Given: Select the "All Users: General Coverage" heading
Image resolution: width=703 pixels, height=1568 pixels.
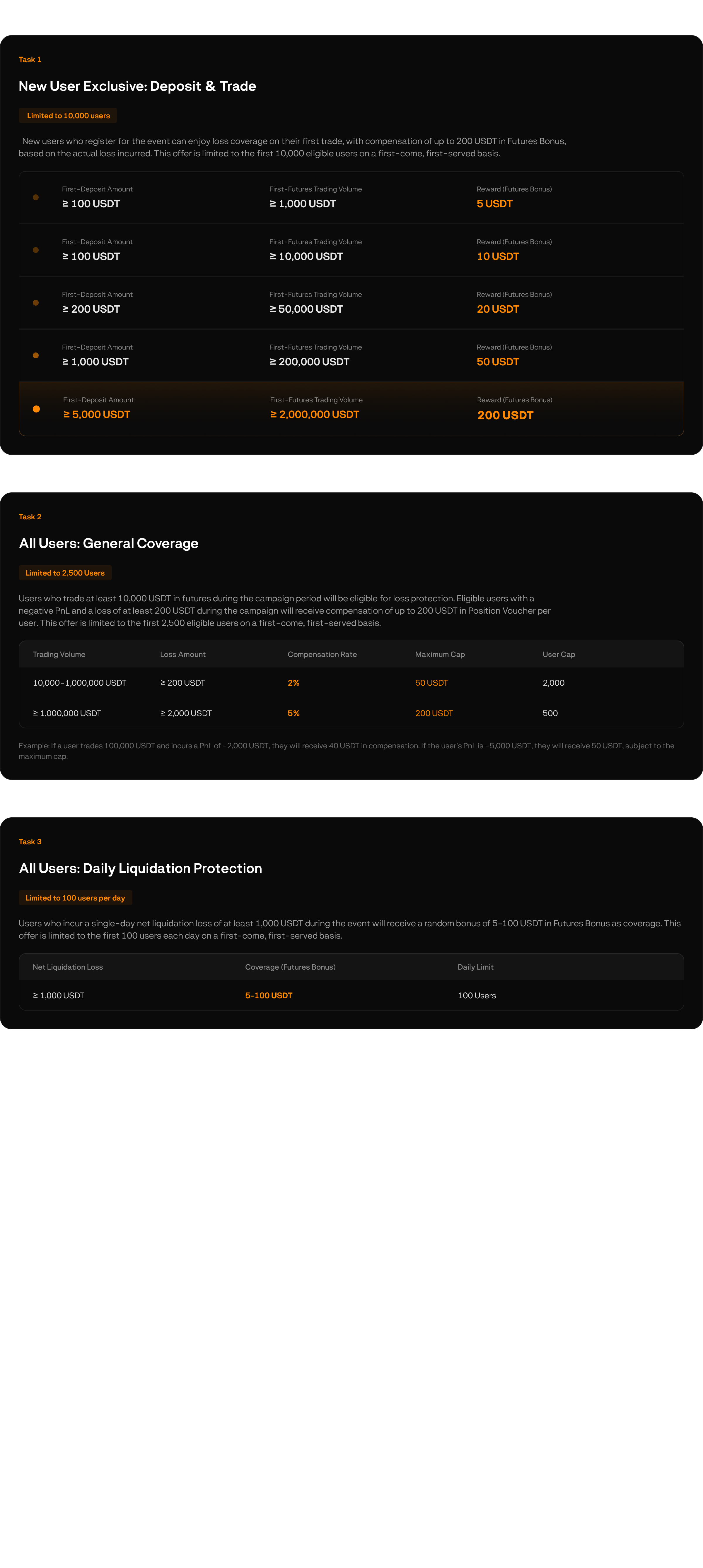Looking at the screenshot, I should pyautogui.click(x=108, y=544).
